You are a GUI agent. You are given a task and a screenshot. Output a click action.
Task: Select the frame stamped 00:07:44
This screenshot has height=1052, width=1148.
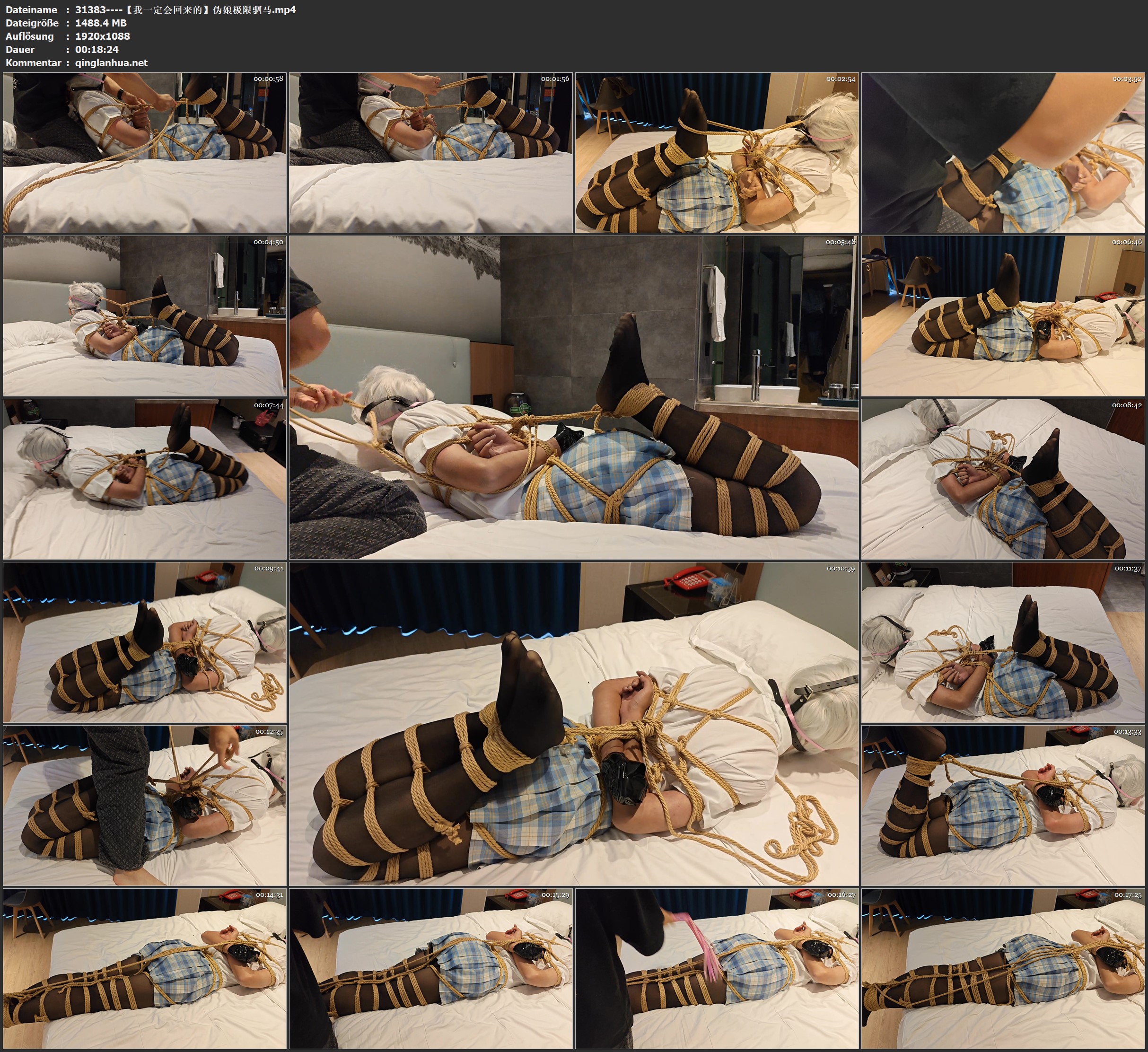coord(145,479)
